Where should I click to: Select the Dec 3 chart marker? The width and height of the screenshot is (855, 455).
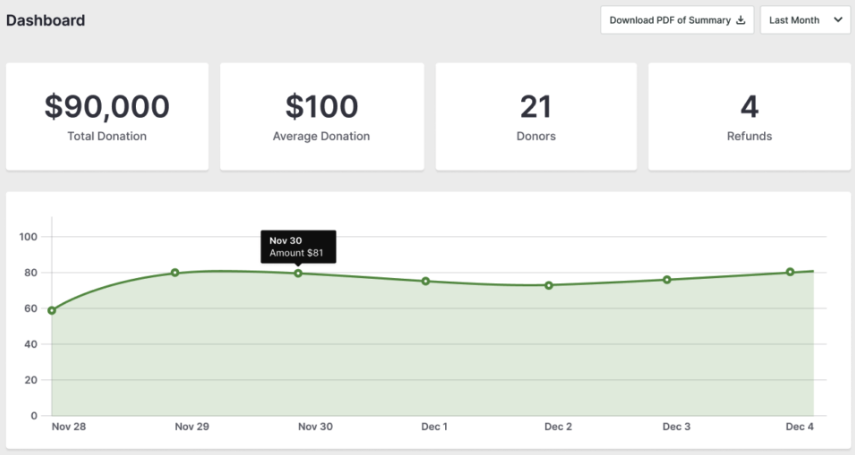coord(667,279)
